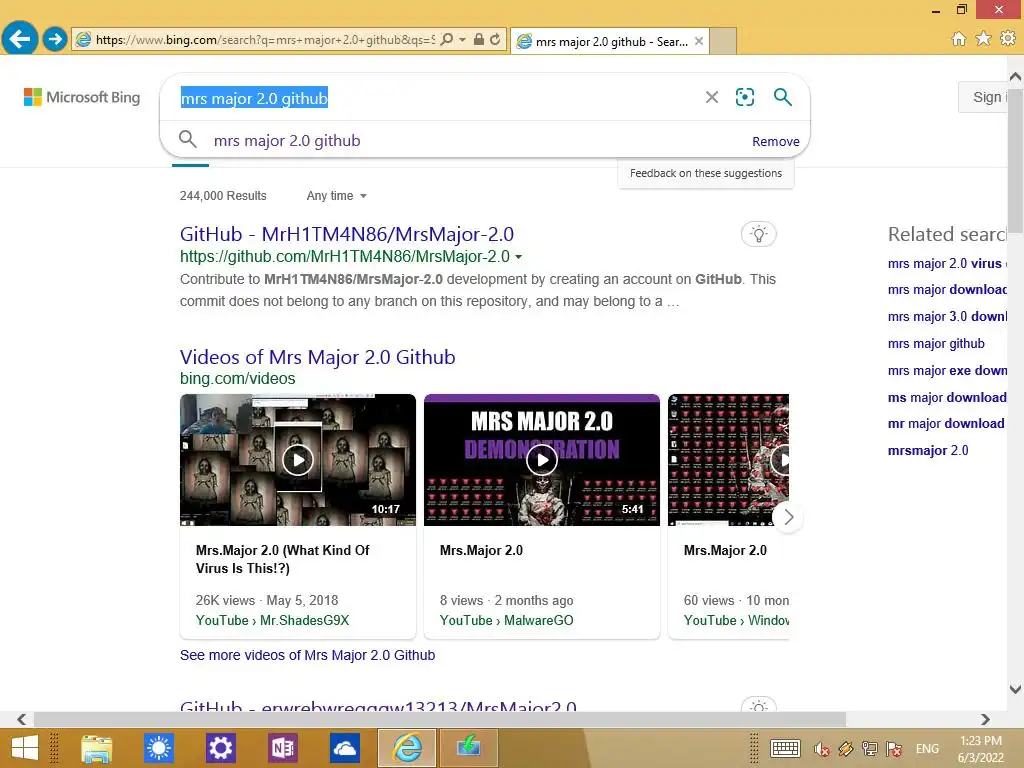
Task: Click the lightbulb icon beside first GitHub result
Action: 758,234
